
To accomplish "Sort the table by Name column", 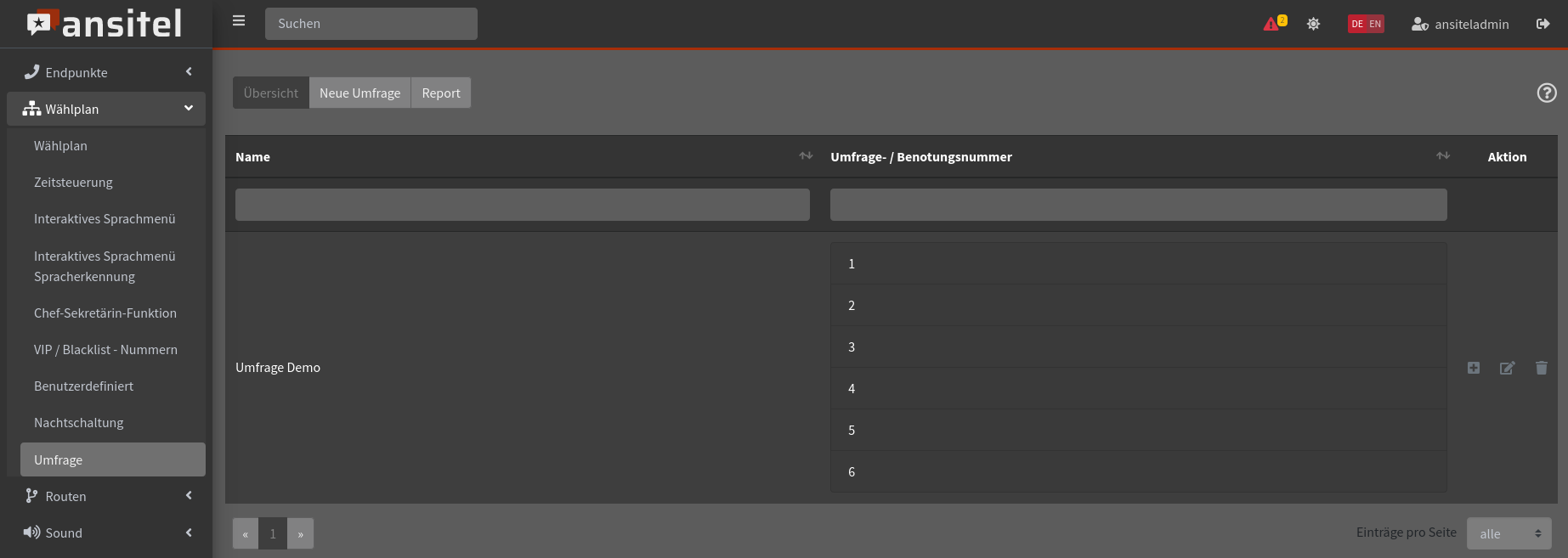I will click(x=806, y=156).
